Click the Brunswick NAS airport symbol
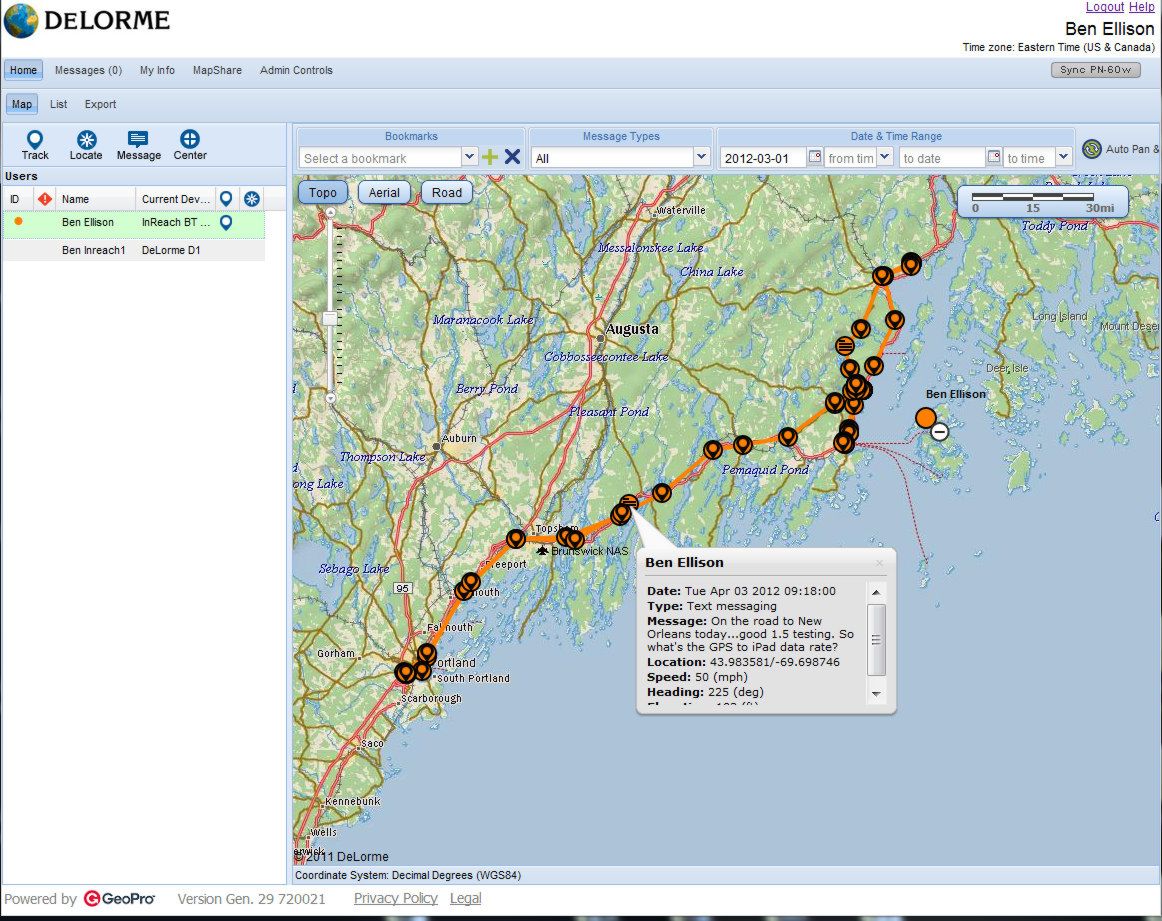Screen dimensions: 1162x921 542,551
